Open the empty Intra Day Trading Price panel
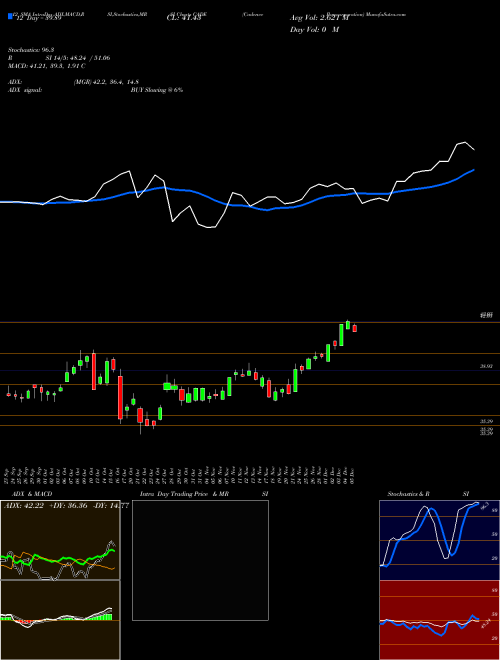Image resolution: width=500 pixels, height=660 pixels. click(x=200, y=560)
